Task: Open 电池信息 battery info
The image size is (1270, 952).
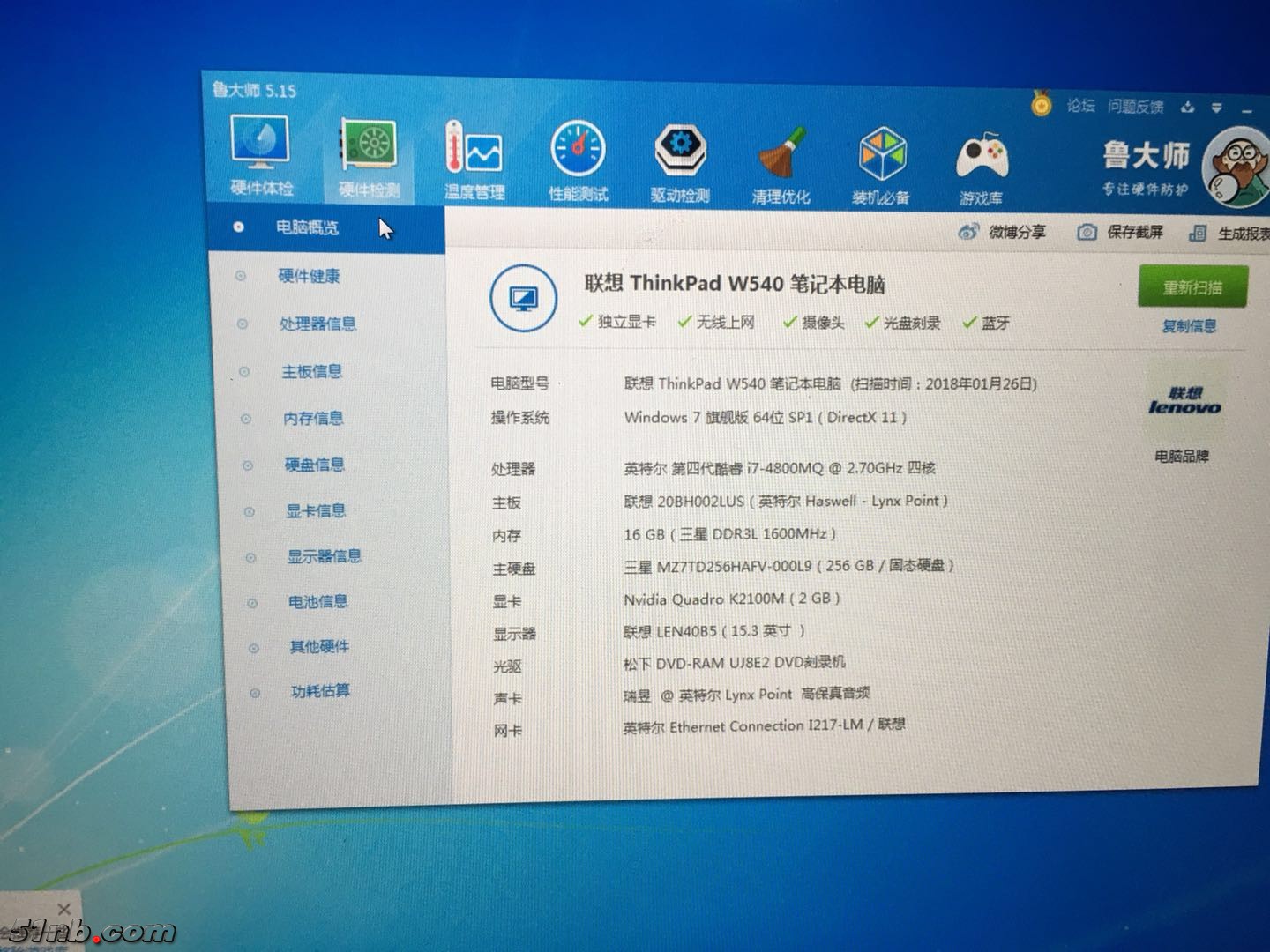Action: [317, 602]
